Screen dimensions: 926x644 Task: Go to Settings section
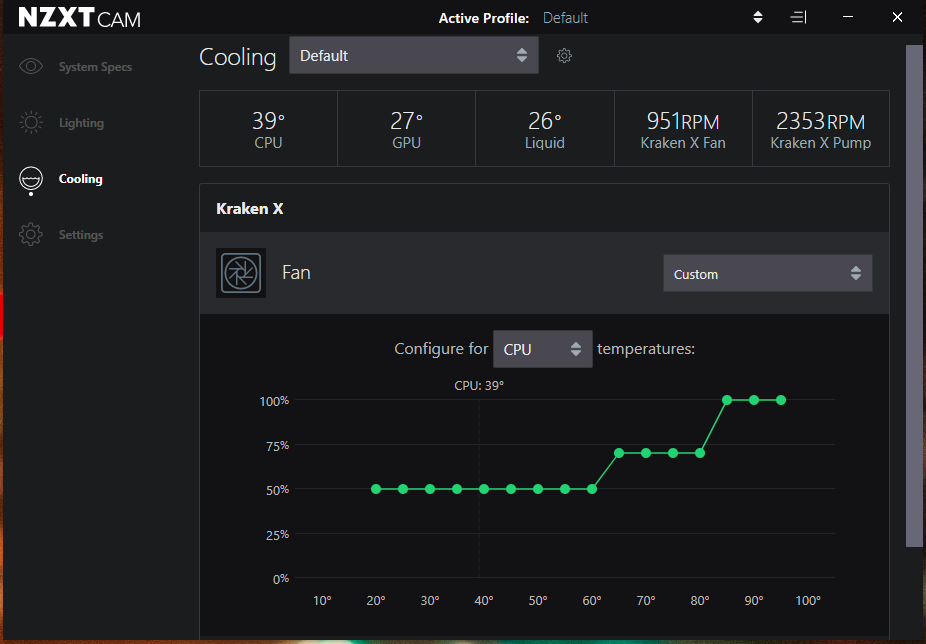[x=81, y=235]
